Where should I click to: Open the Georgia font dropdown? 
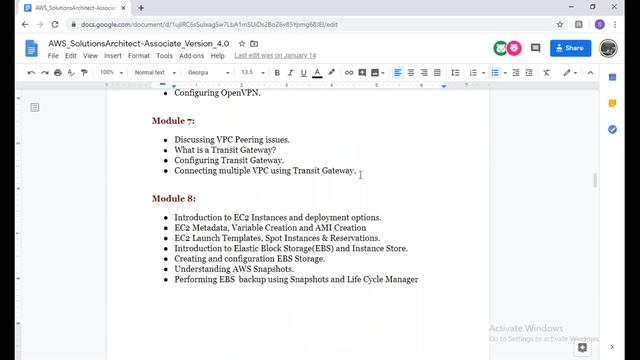pos(209,73)
